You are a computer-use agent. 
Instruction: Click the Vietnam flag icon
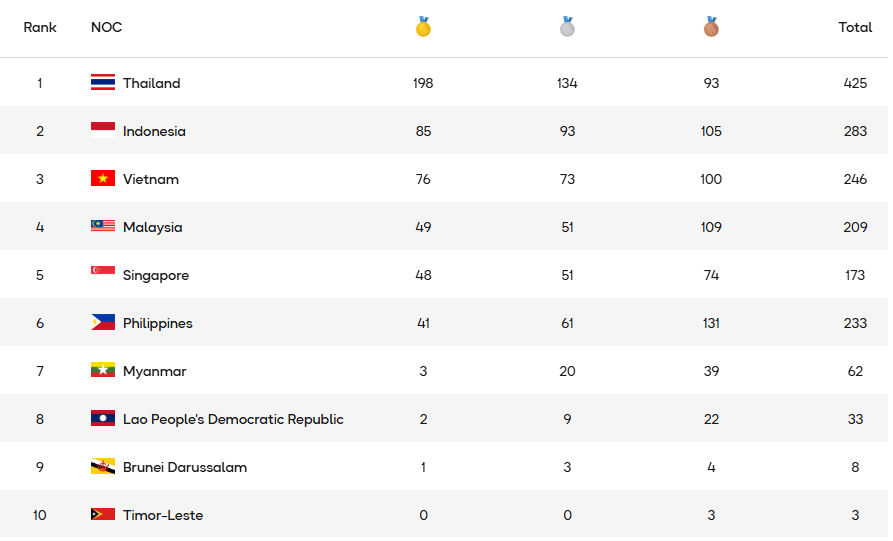point(103,179)
